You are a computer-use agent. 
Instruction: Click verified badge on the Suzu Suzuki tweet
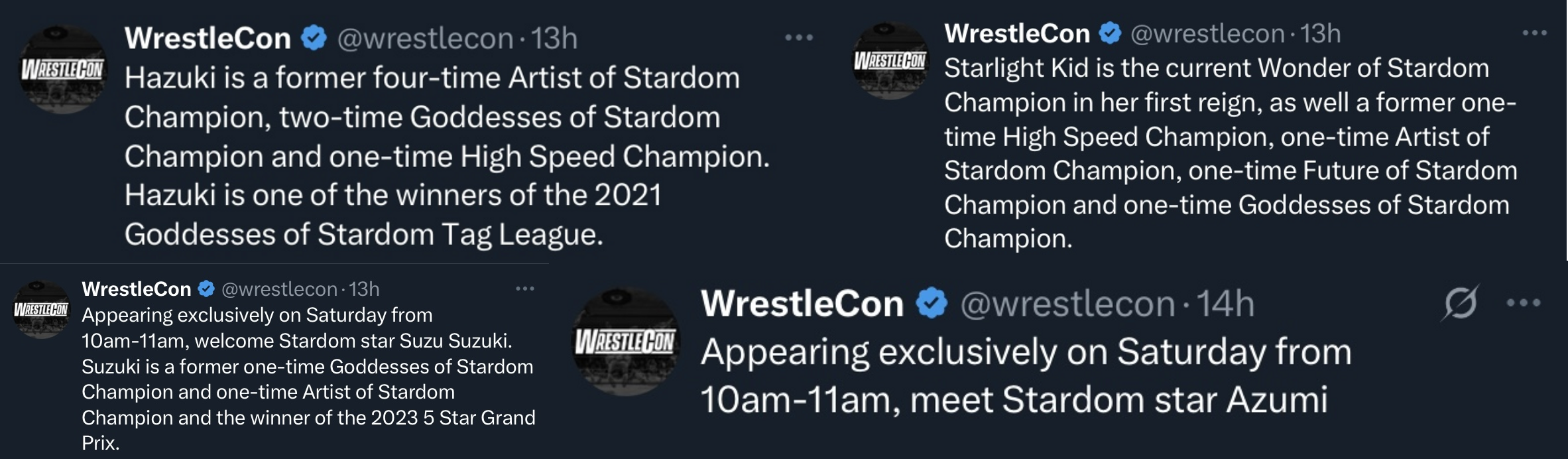coord(206,289)
